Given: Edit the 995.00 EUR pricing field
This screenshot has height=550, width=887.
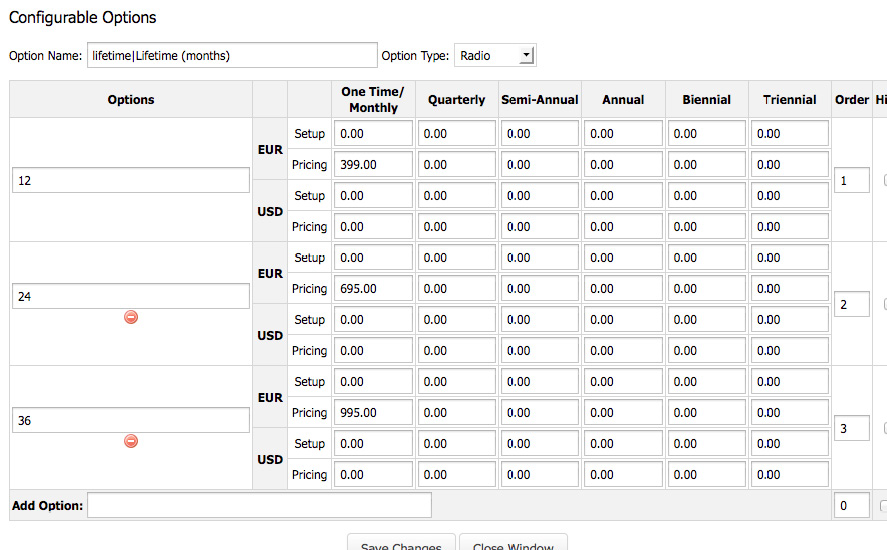Looking at the screenshot, I should pos(373,412).
